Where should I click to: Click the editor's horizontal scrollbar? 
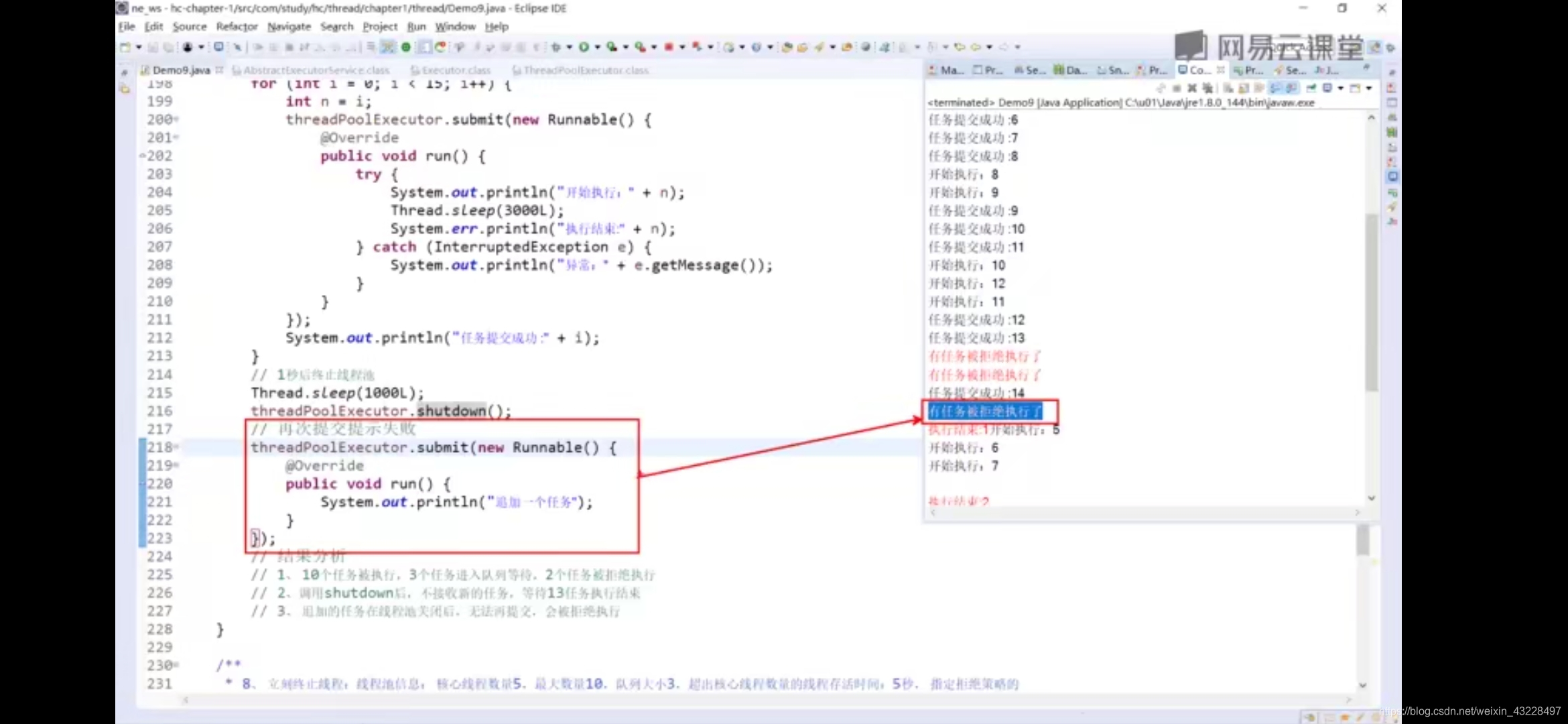pyautogui.click(x=767, y=700)
